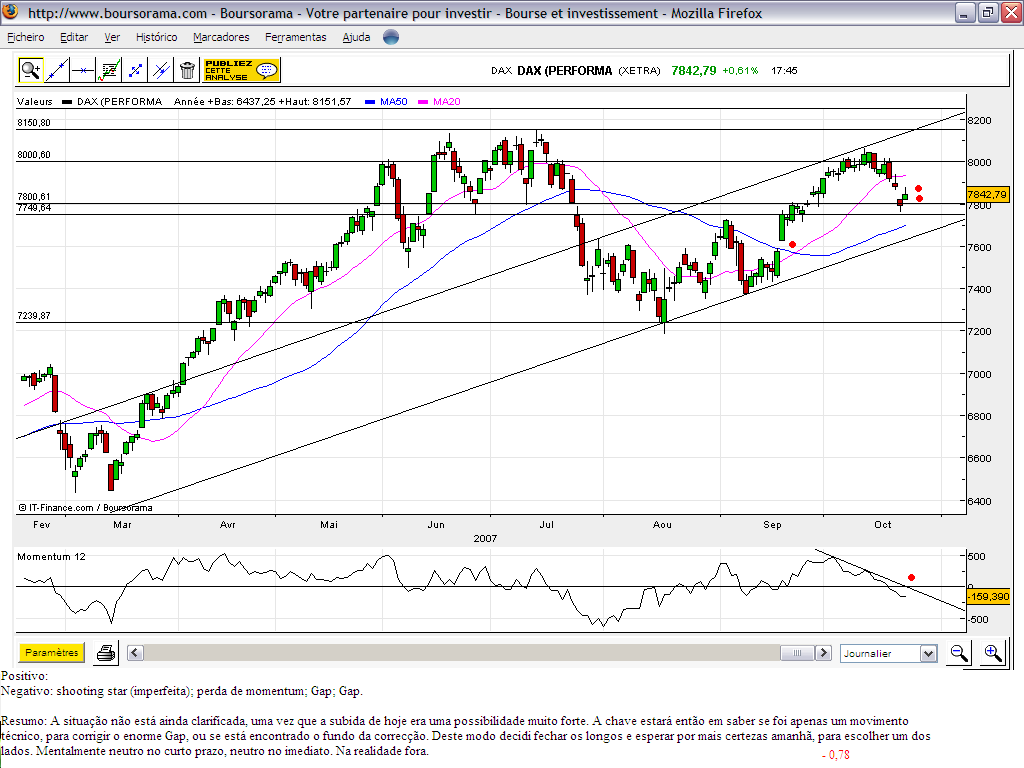Click the MA50 legend label
Screen dimensions: 1024x768
point(393,101)
